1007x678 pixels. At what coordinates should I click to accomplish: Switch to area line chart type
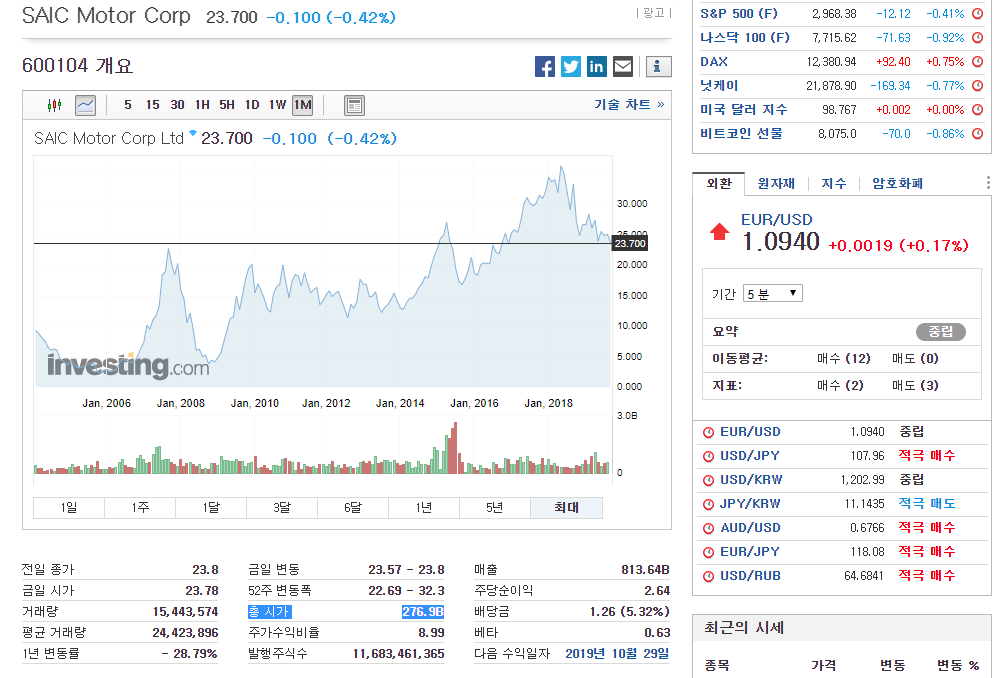[x=85, y=105]
